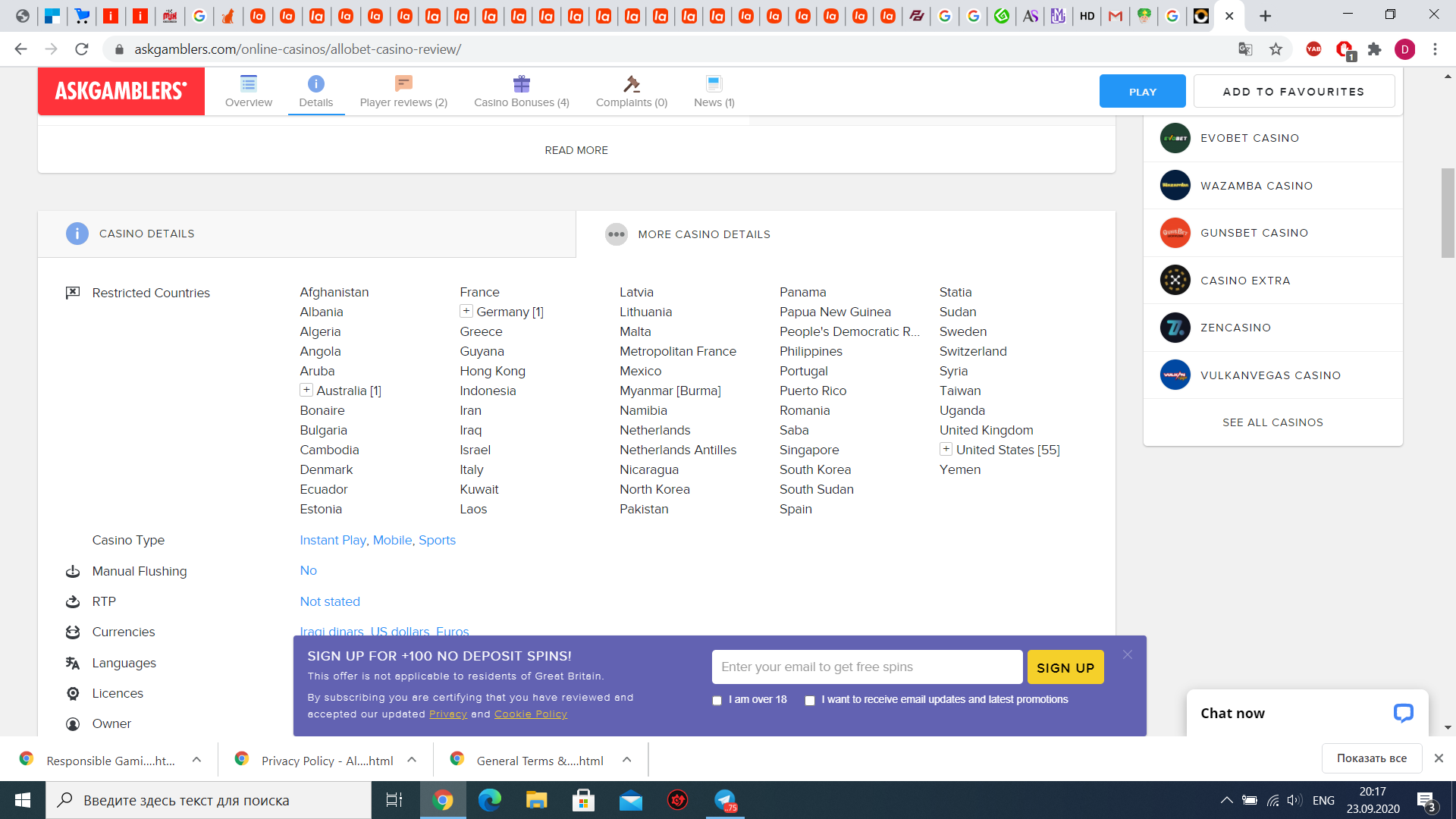Open options for Responsible Gaming download
This screenshot has height=819, width=1456.
[196, 760]
